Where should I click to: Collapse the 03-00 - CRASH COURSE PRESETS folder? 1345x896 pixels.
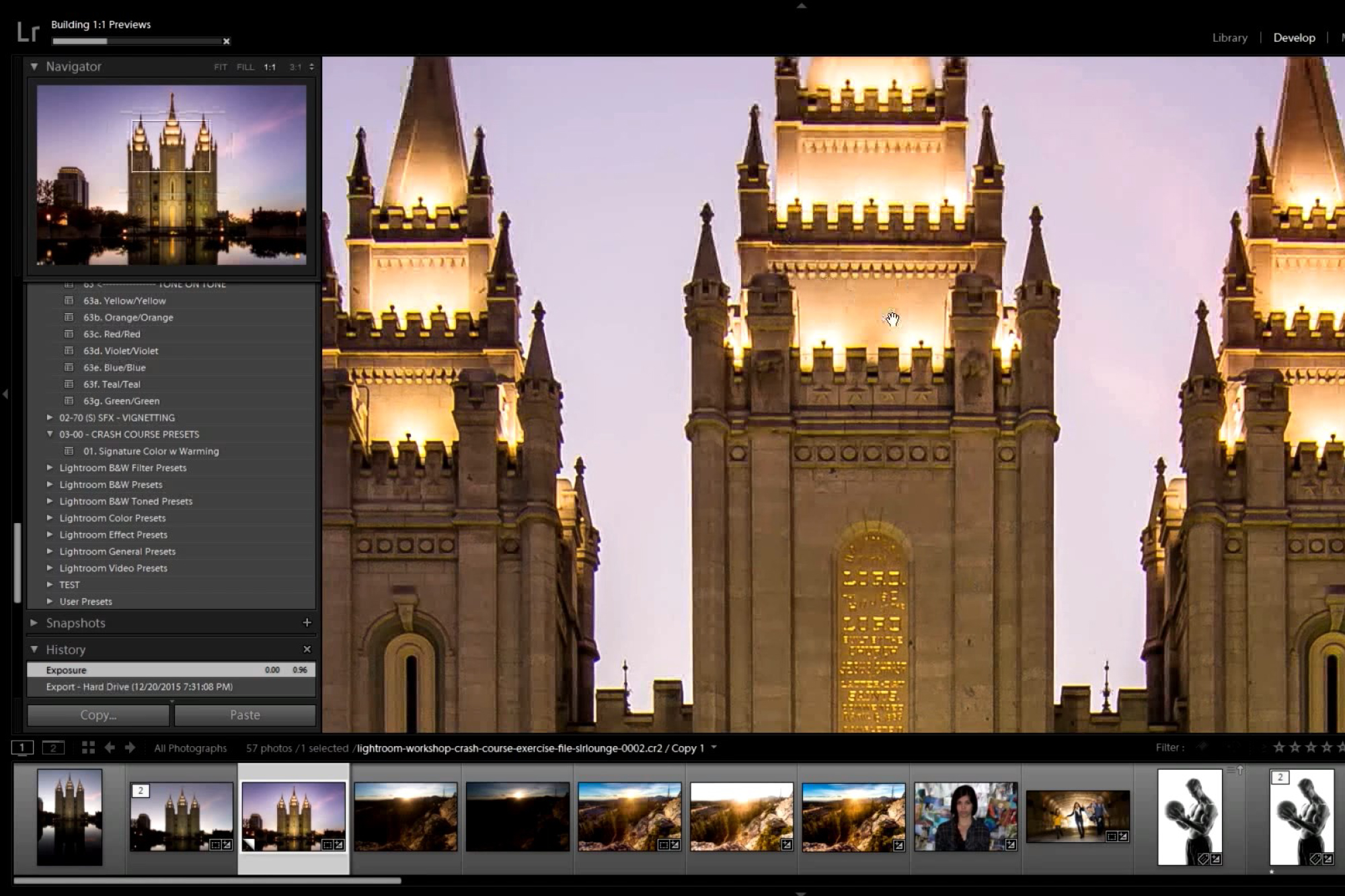(50, 434)
